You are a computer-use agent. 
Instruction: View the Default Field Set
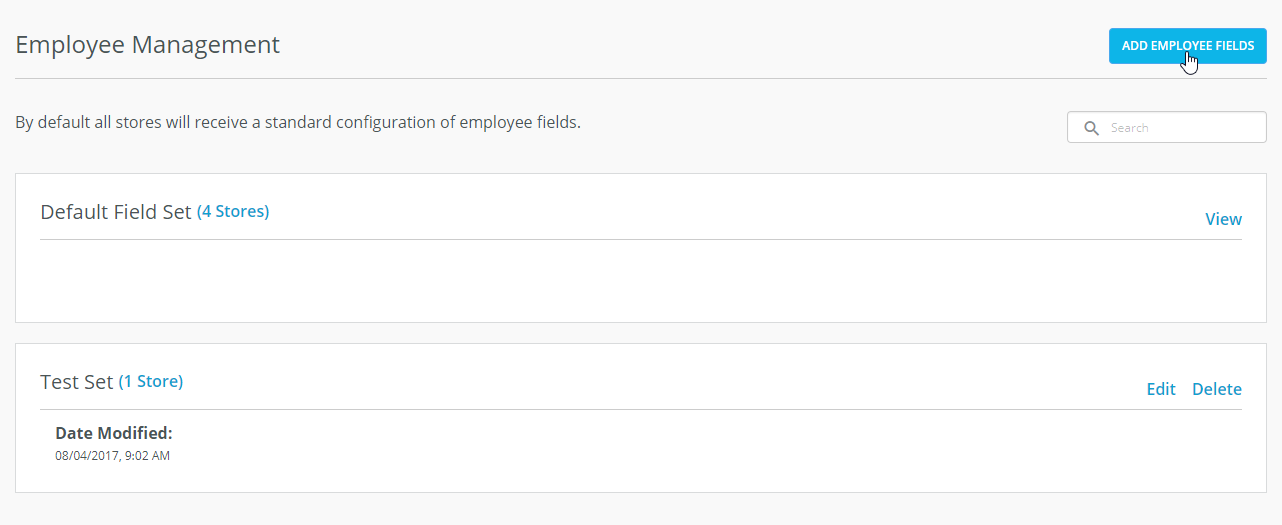1223,219
